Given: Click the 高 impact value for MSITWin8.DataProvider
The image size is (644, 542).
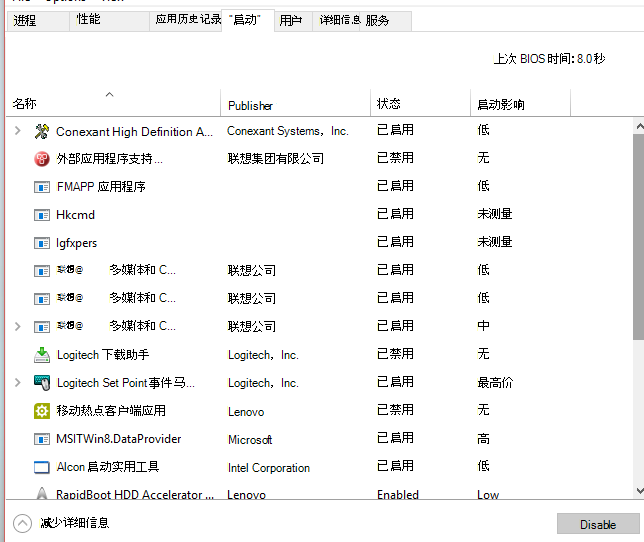Looking at the screenshot, I should pyautogui.click(x=483, y=439).
